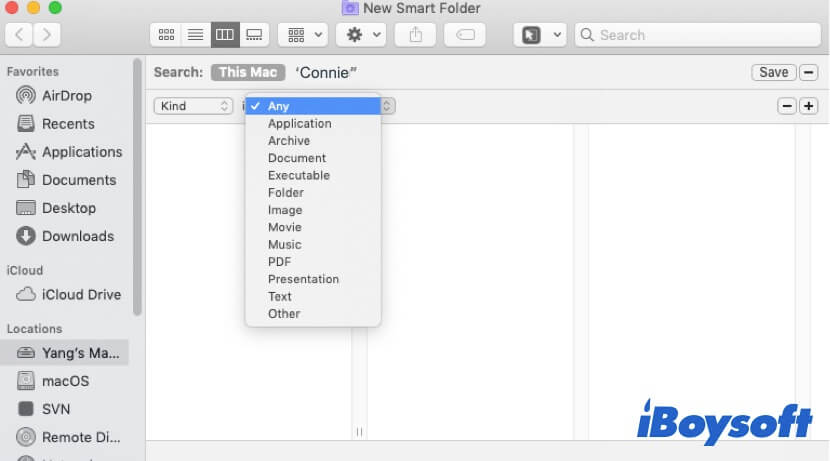The width and height of the screenshot is (830, 461).
Task: Go forward with the arrow button
Action: coord(47,34)
